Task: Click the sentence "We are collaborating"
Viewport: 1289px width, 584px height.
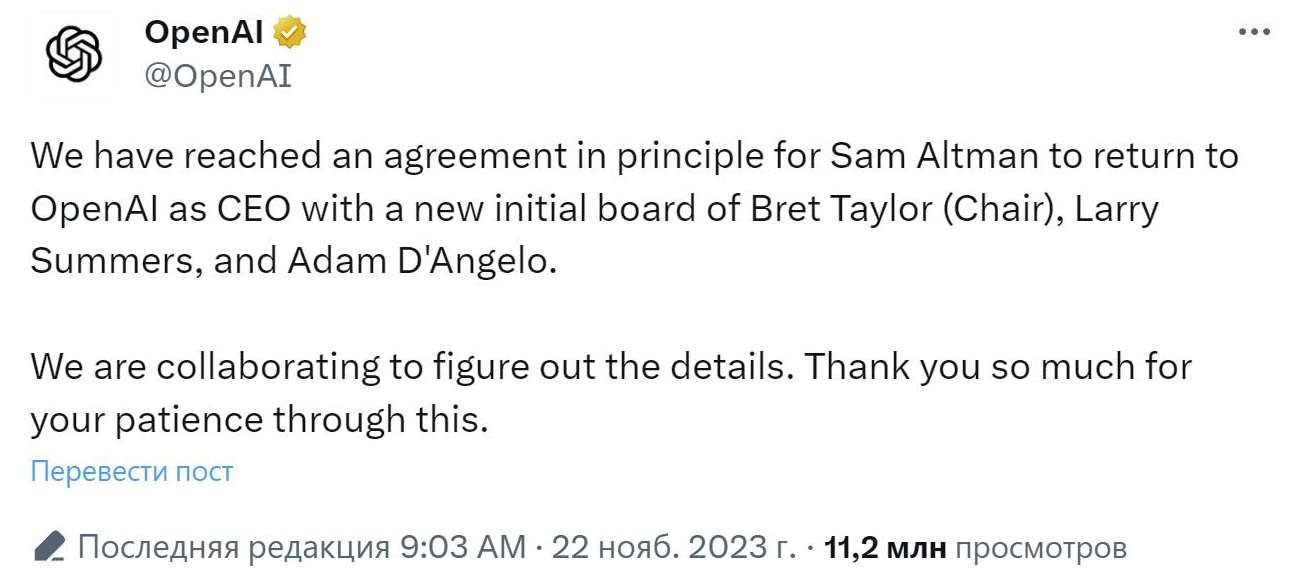Action: (x=207, y=367)
